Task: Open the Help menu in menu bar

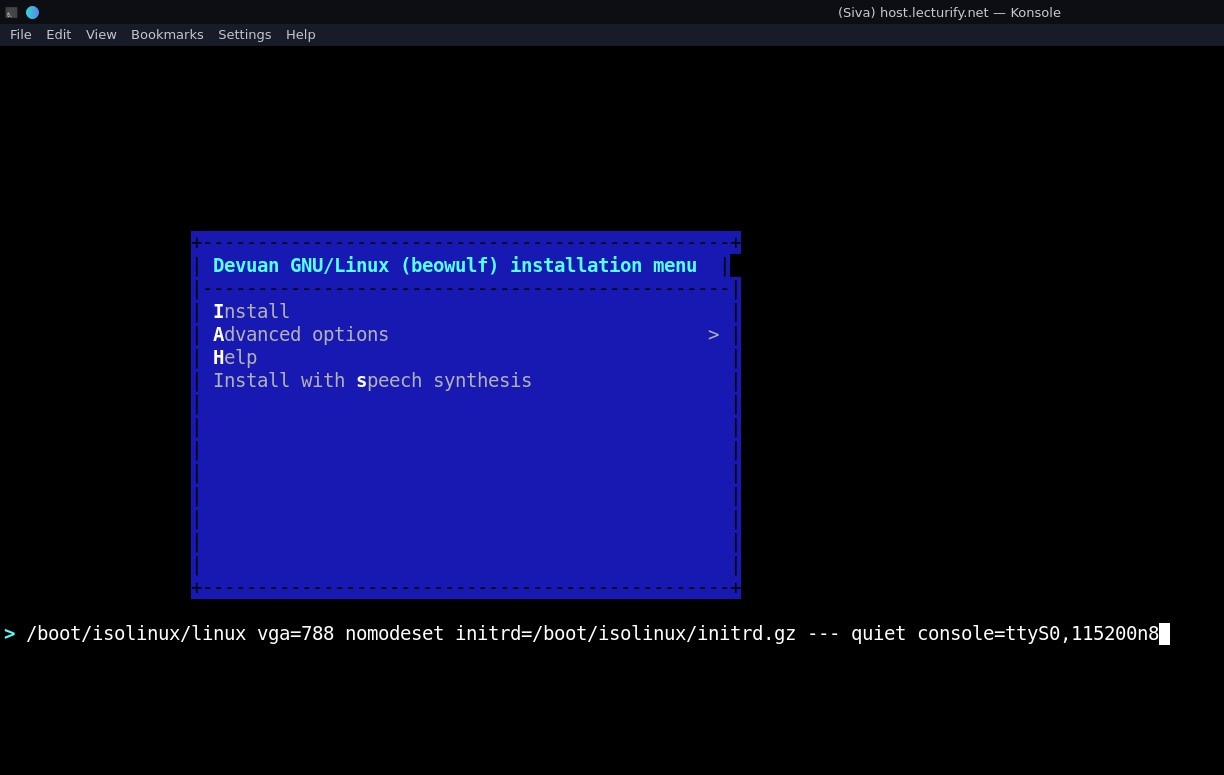Action: [x=300, y=34]
